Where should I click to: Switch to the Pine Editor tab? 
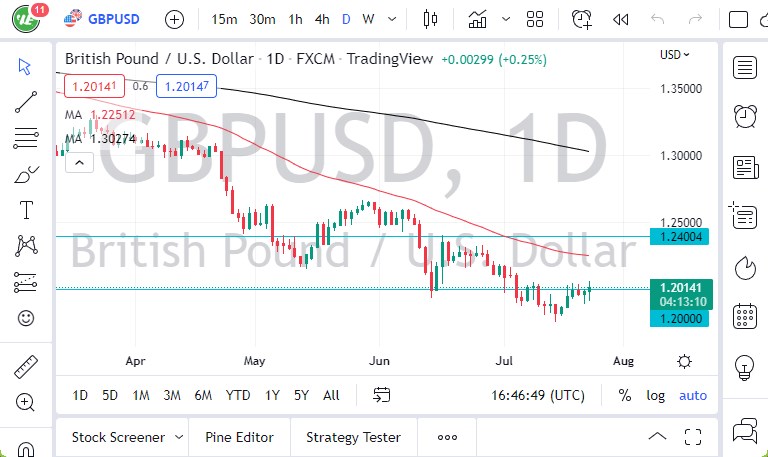point(239,437)
